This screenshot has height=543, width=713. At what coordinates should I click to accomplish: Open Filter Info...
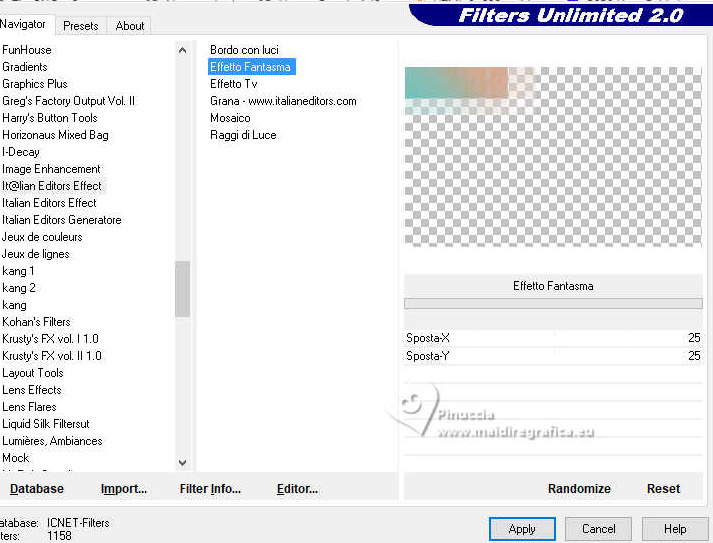click(x=210, y=489)
